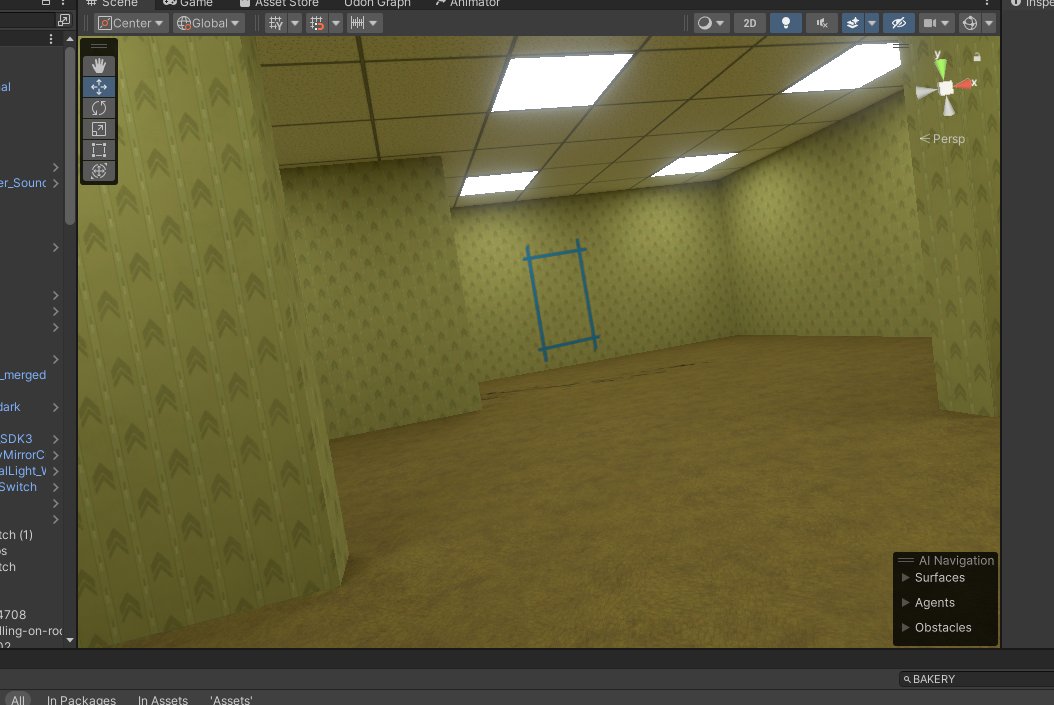Expand the Switch hierarchy row arrow

coord(56,487)
